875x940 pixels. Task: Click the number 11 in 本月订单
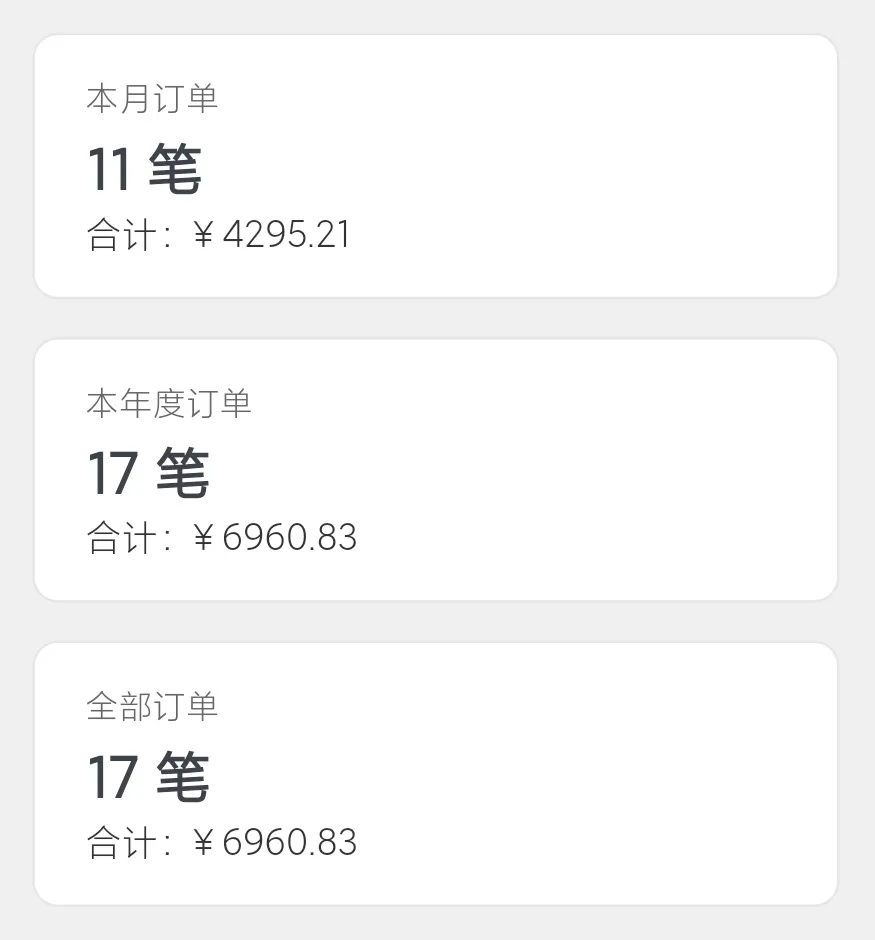click(108, 170)
